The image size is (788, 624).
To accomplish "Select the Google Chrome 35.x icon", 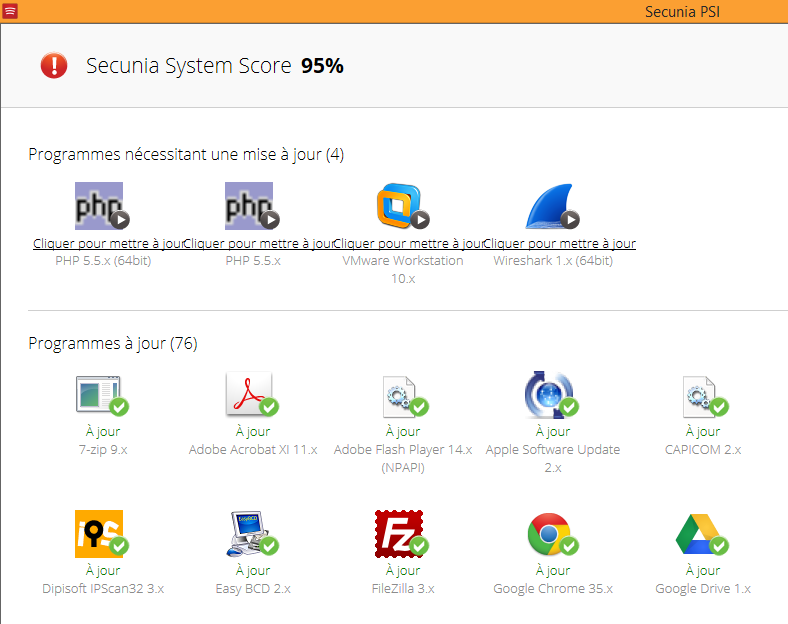I will tap(551, 534).
